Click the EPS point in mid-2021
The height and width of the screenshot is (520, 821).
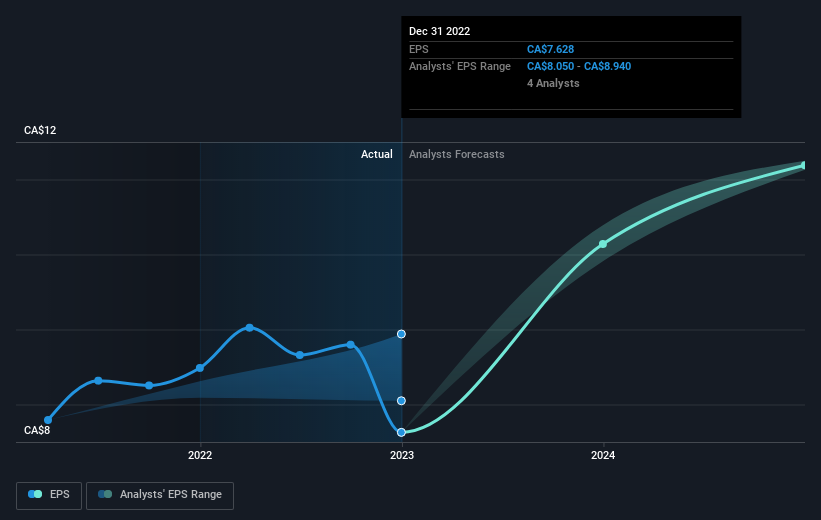click(x=98, y=381)
